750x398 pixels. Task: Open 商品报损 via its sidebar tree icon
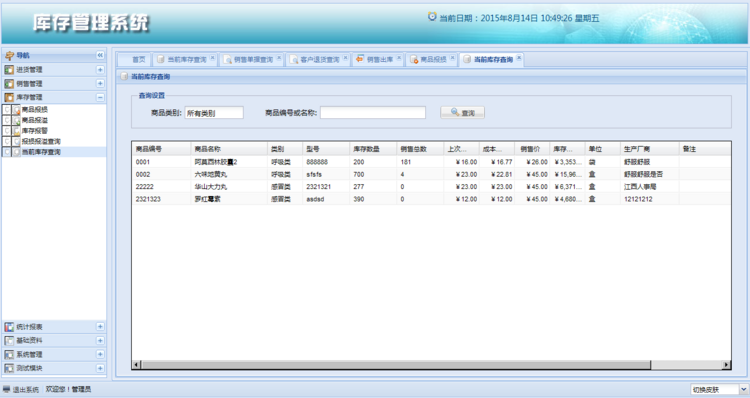(x=16, y=110)
